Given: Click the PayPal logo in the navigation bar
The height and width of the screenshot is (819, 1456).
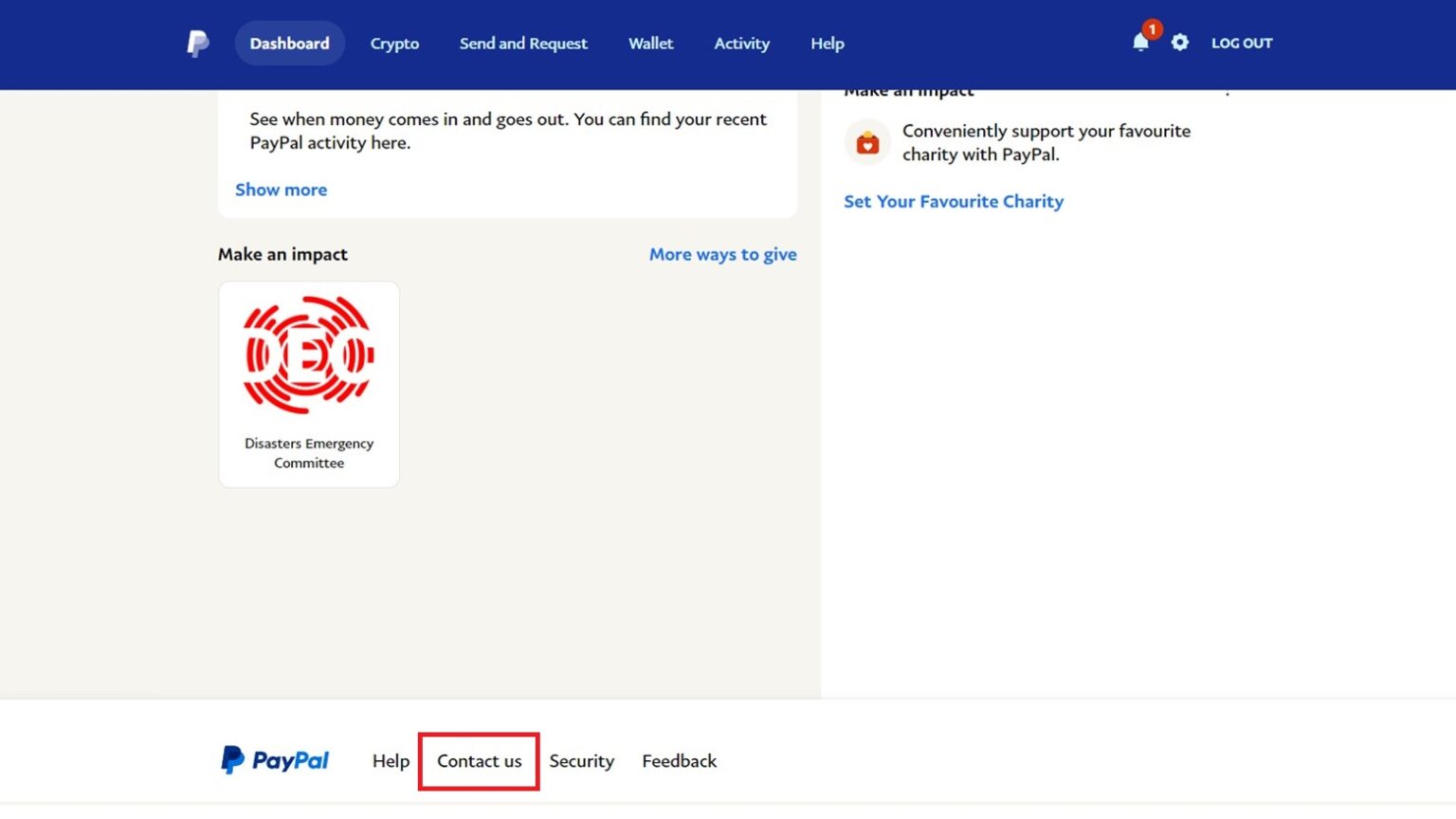Looking at the screenshot, I should (x=196, y=43).
